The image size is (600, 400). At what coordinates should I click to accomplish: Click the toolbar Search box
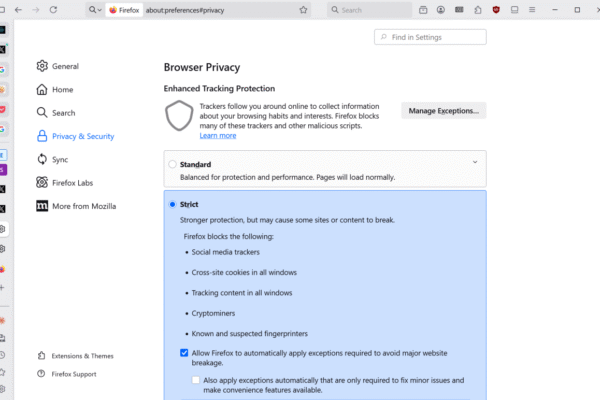click(x=370, y=10)
